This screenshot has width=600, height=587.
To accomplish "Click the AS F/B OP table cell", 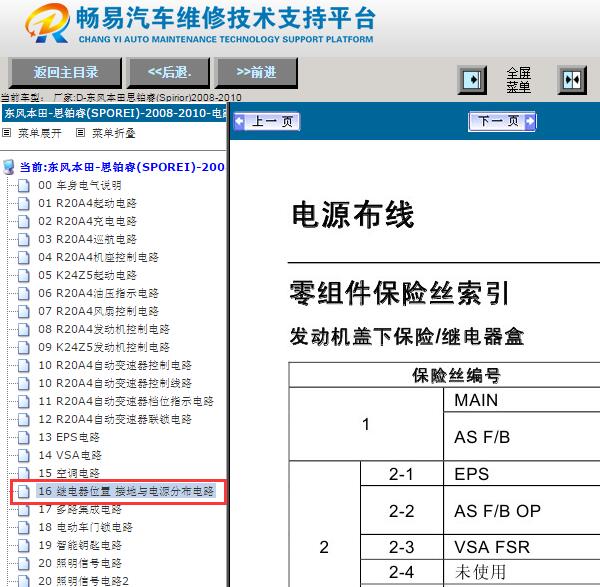I will pos(522,511).
